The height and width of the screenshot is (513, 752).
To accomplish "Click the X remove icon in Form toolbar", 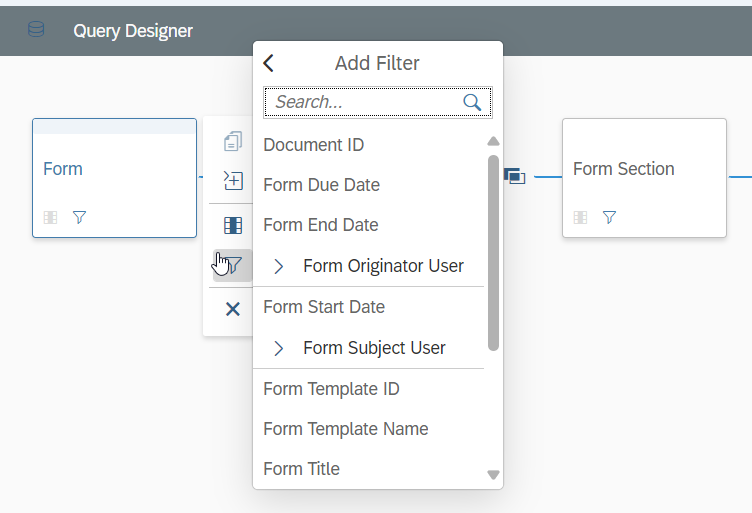I will [233, 309].
